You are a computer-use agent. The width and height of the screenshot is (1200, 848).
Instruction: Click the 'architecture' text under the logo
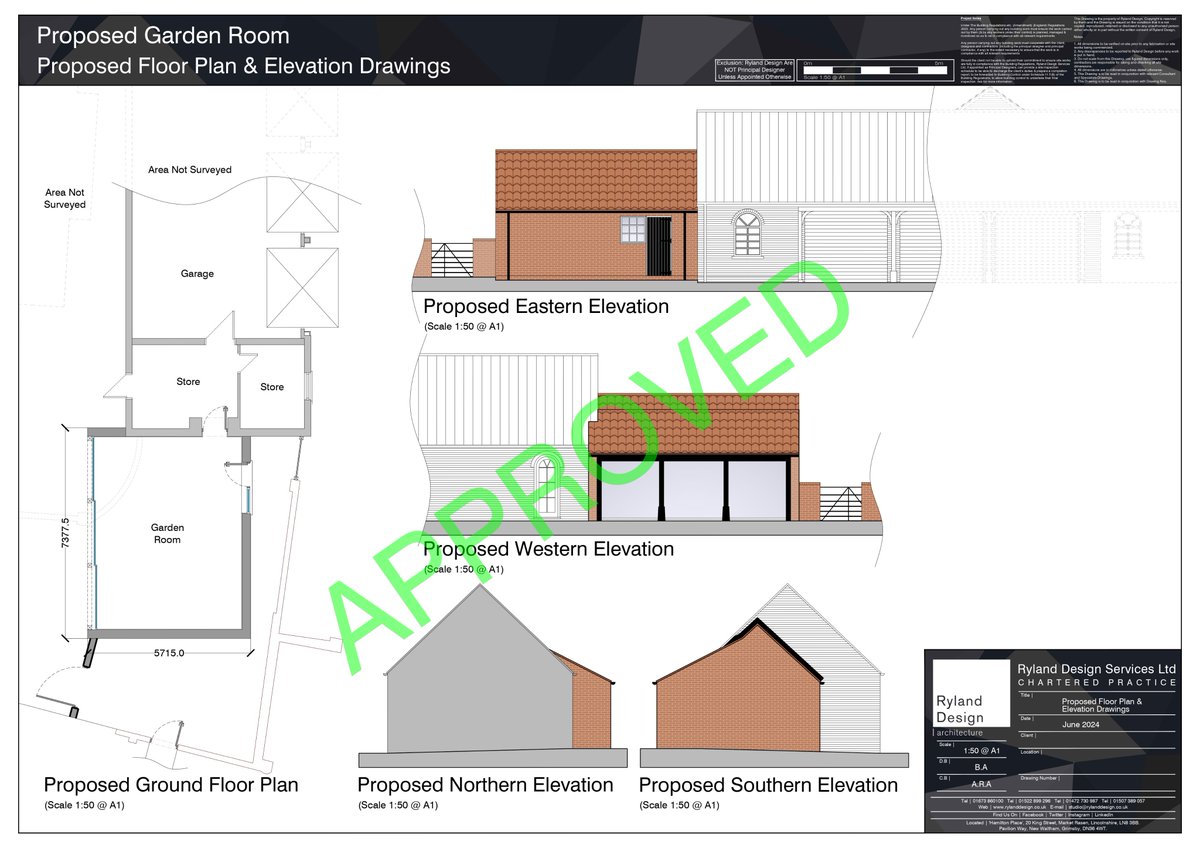click(x=960, y=733)
